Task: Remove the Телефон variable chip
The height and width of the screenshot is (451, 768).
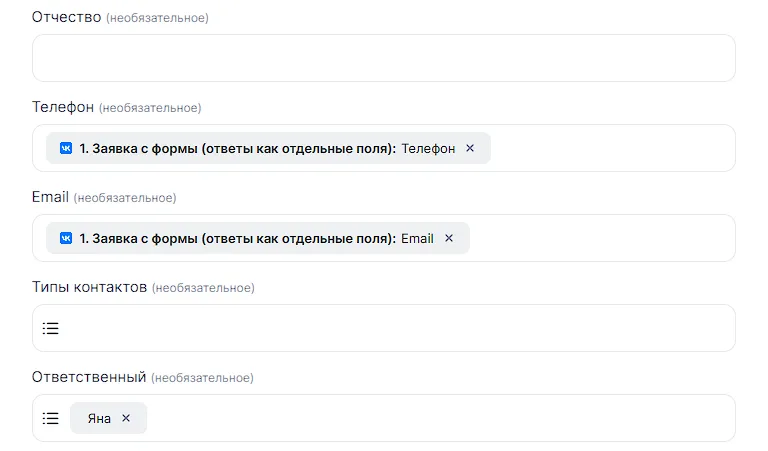Action: [x=470, y=148]
